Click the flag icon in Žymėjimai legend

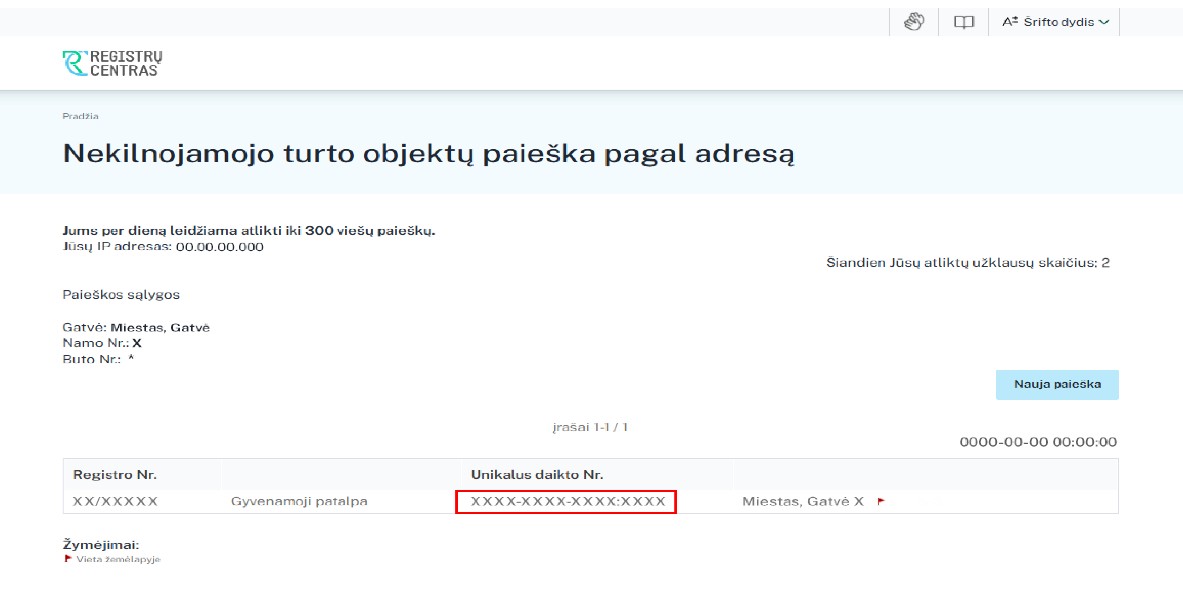[67, 559]
